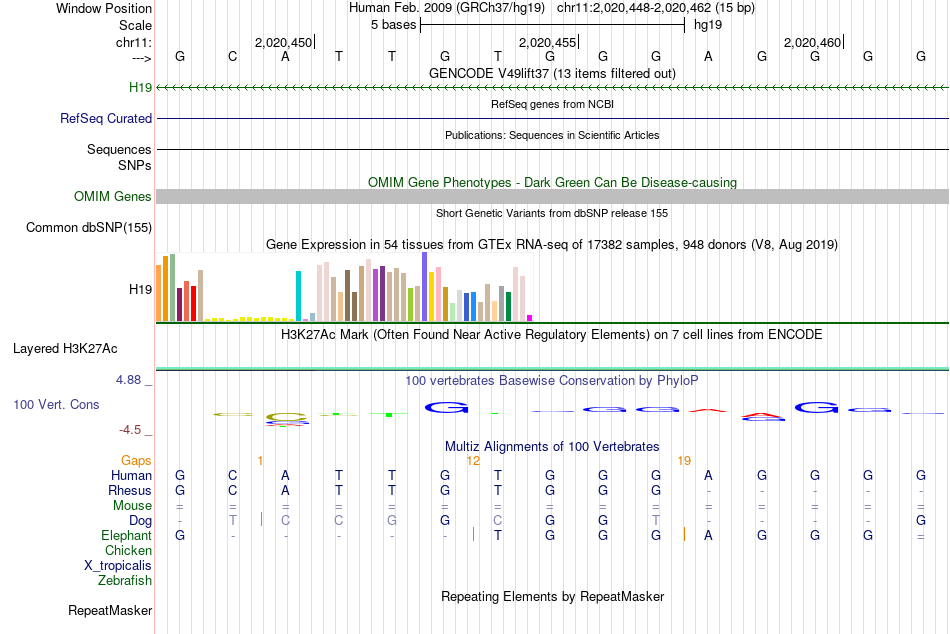The image size is (950, 634).
Task: Click the gap count '19'
Action: coord(684,461)
